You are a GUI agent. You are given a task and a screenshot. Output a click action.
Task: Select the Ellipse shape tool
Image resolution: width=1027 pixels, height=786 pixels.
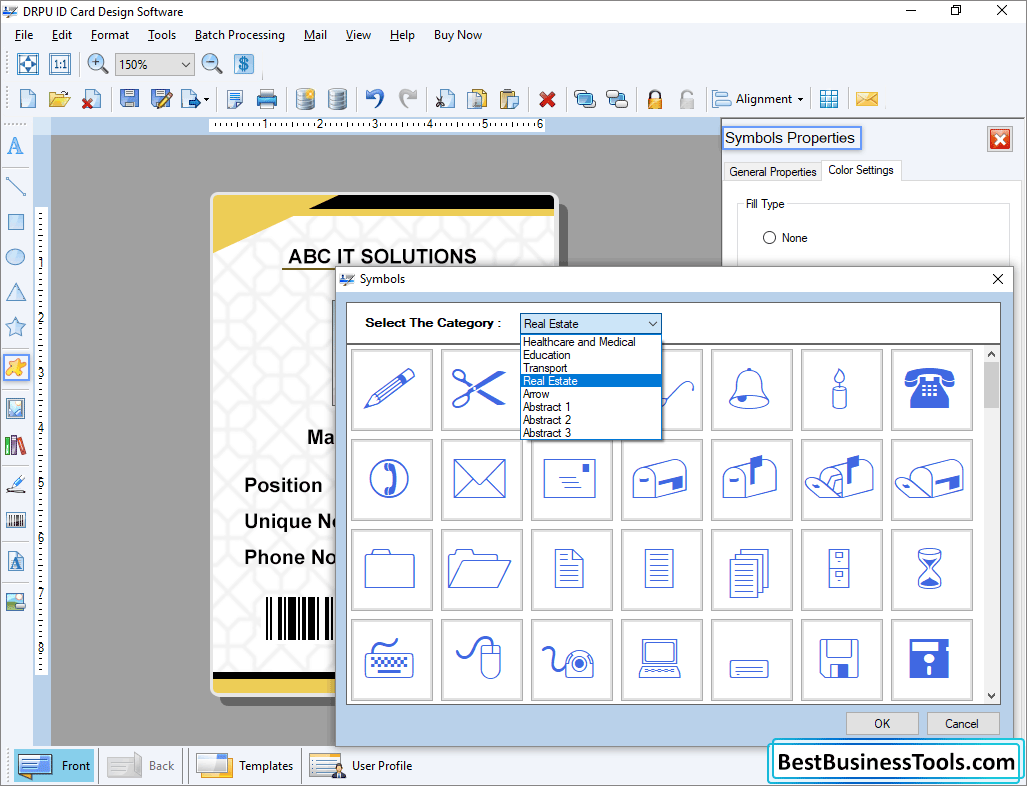click(15, 257)
